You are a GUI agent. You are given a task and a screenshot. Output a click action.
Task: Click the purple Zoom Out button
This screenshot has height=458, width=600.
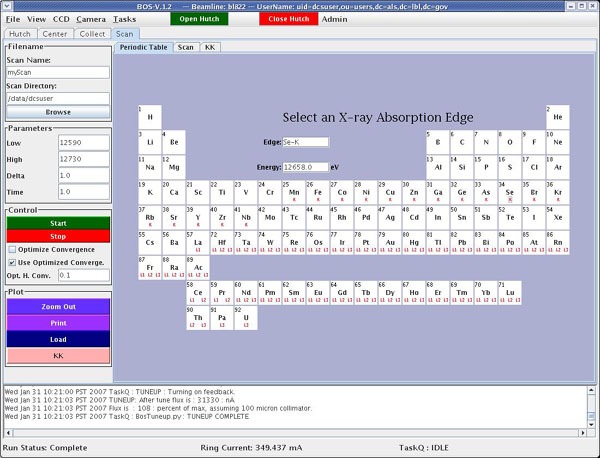[x=58, y=306]
